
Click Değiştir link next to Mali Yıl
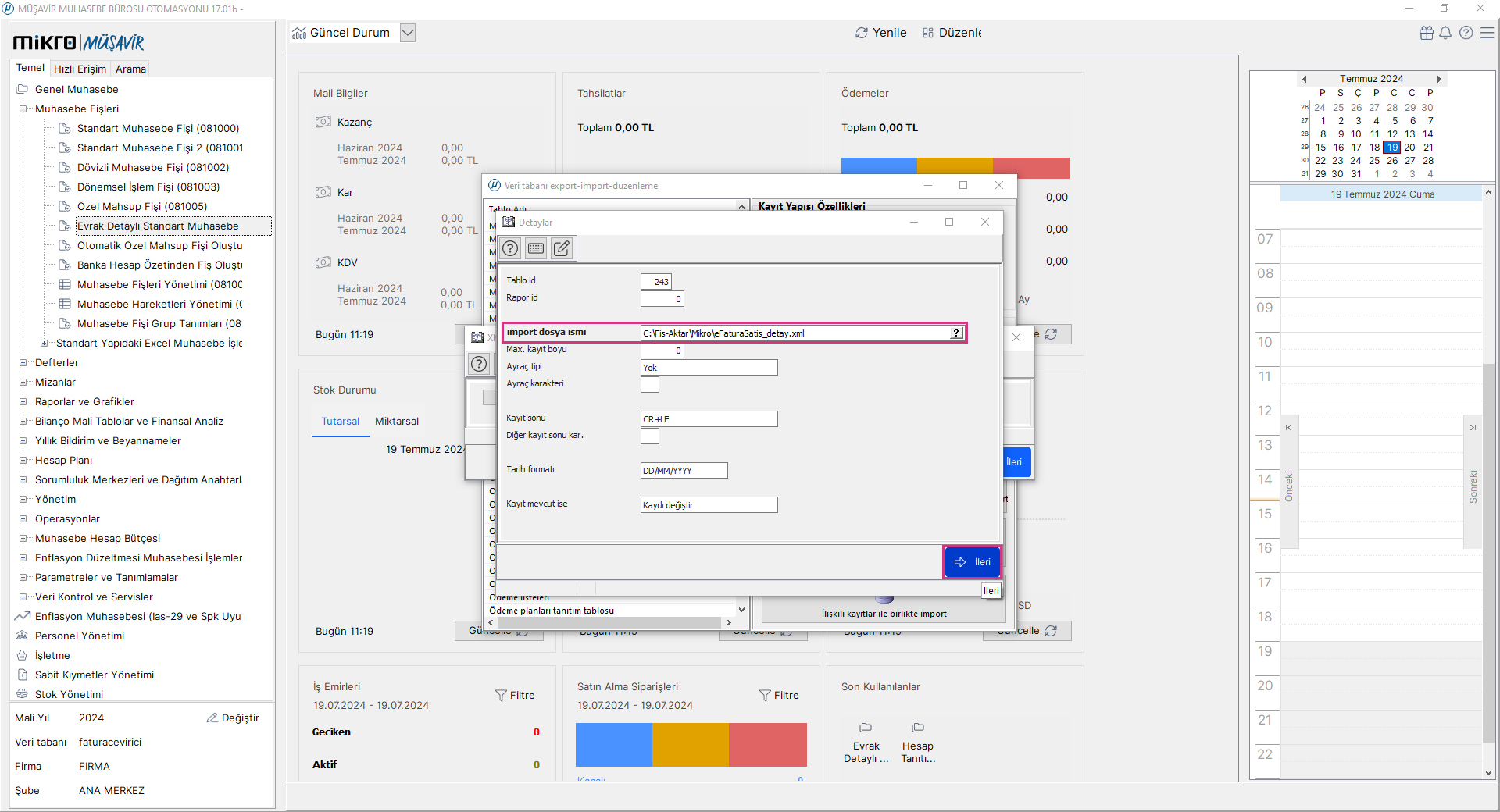point(233,718)
